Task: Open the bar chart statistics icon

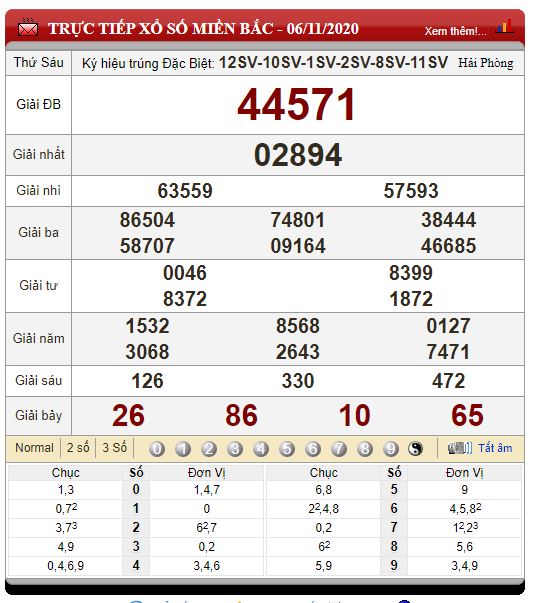Action: (x=505, y=27)
